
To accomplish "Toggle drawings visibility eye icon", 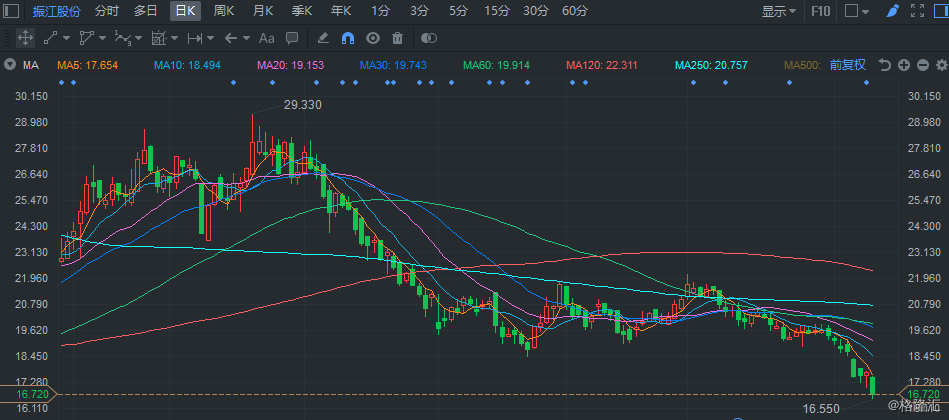I will 373,38.
